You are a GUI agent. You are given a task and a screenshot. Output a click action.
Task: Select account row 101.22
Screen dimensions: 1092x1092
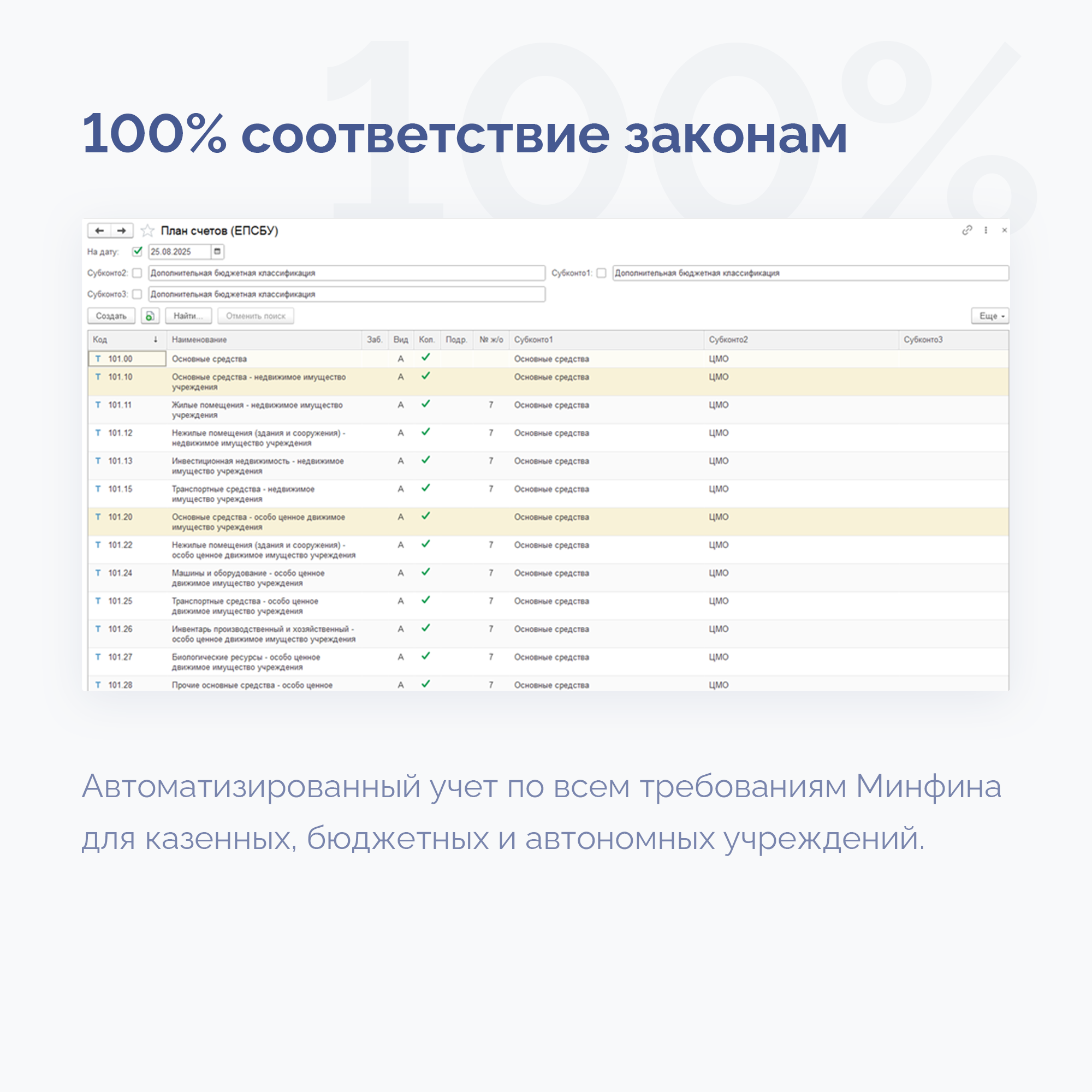click(548, 550)
